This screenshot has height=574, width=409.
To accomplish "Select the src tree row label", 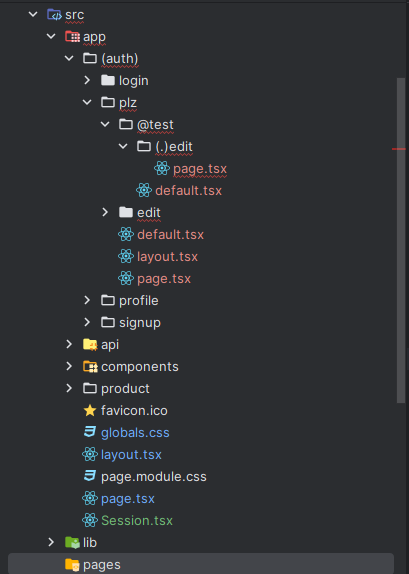I will 75,15.
